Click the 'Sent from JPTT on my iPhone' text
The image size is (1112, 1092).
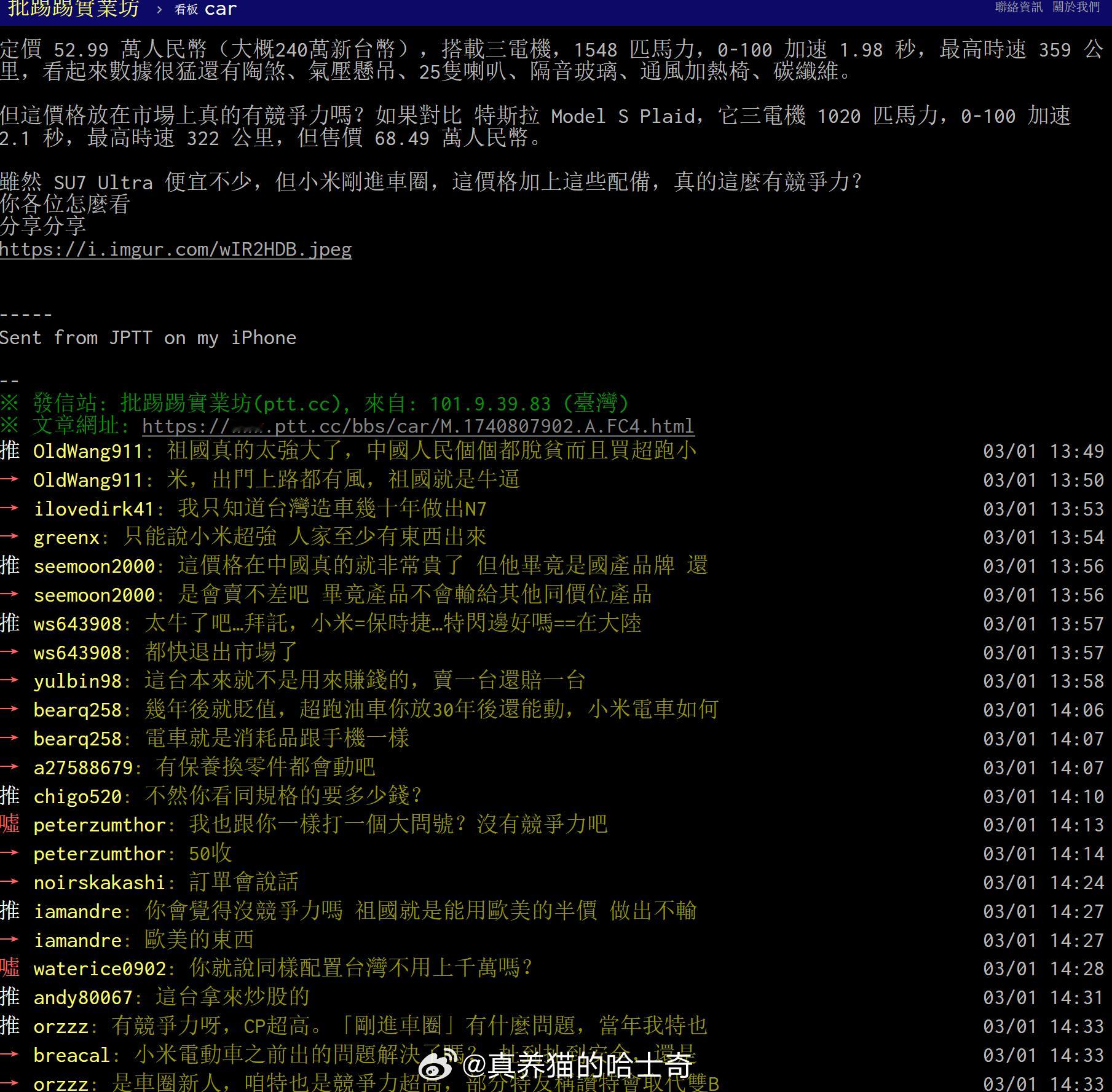(x=148, y=338)
